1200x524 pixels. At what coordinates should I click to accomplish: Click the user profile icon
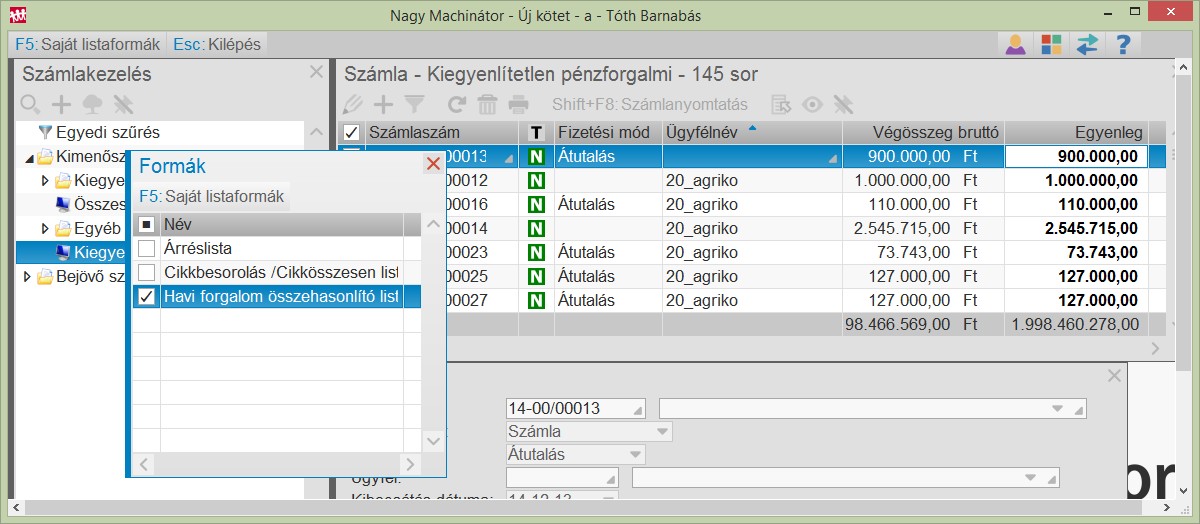[1015, 45]
